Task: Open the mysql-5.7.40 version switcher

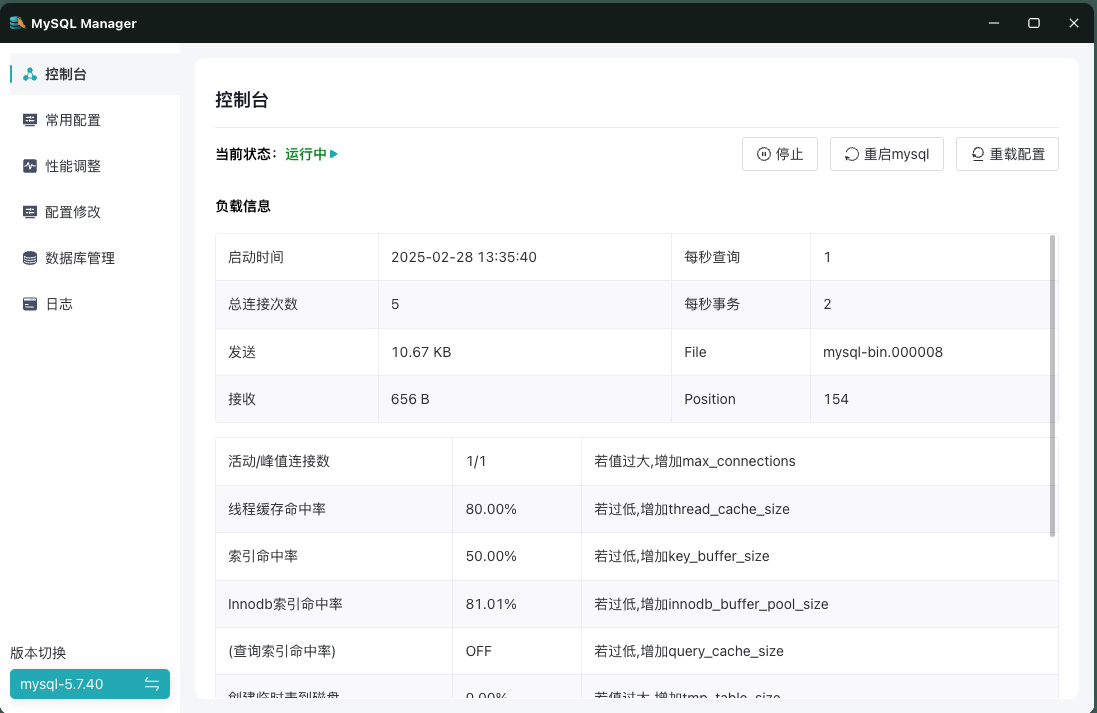Action: [90, 684]
